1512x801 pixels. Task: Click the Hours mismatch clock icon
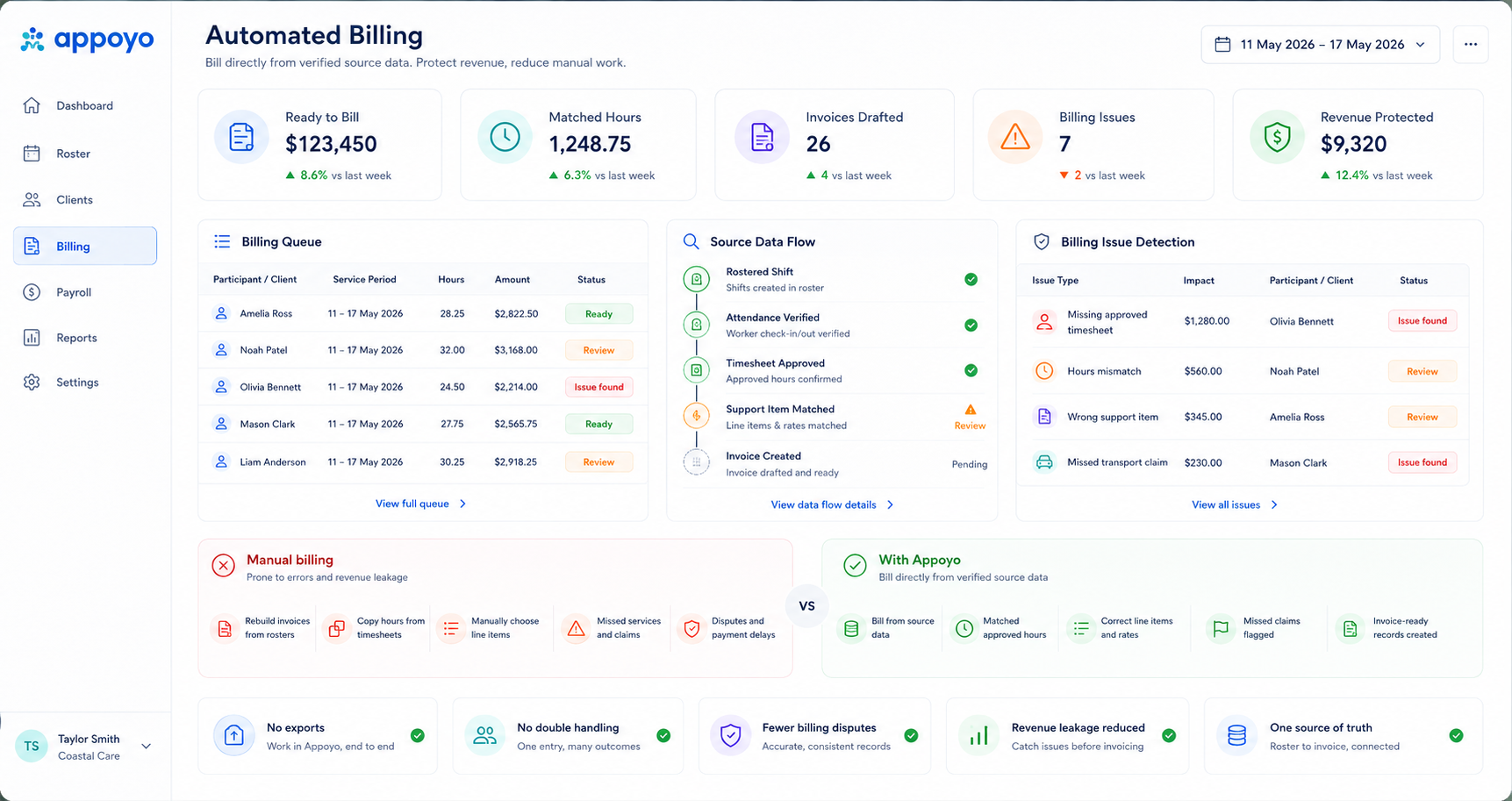click(1044, 371)
